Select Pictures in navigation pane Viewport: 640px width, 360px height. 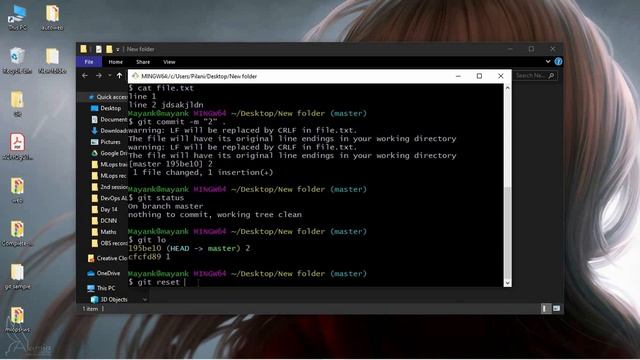pyautogui.click(x=106, y=142)
